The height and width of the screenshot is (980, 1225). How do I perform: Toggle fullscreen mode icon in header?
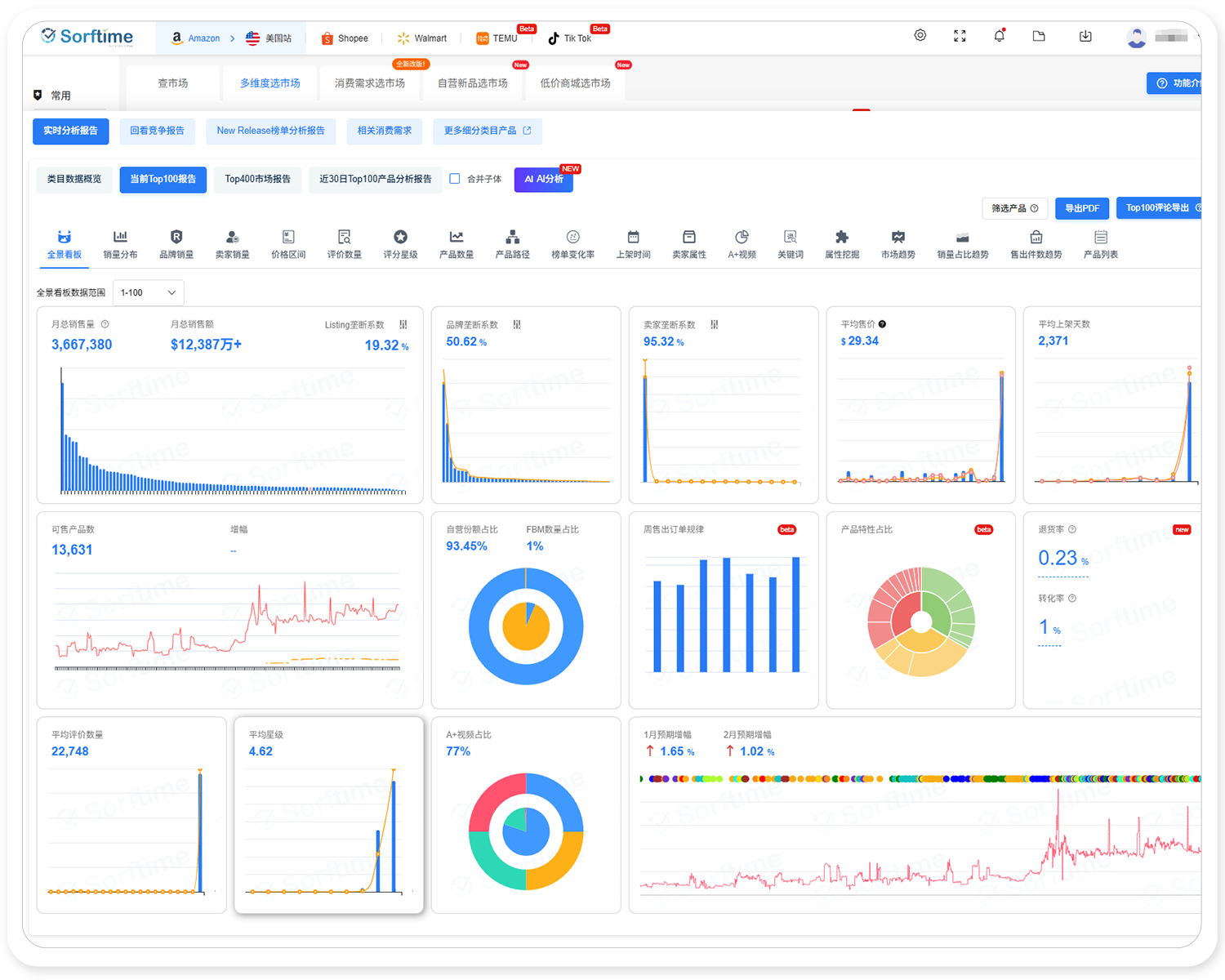(960, 36)
